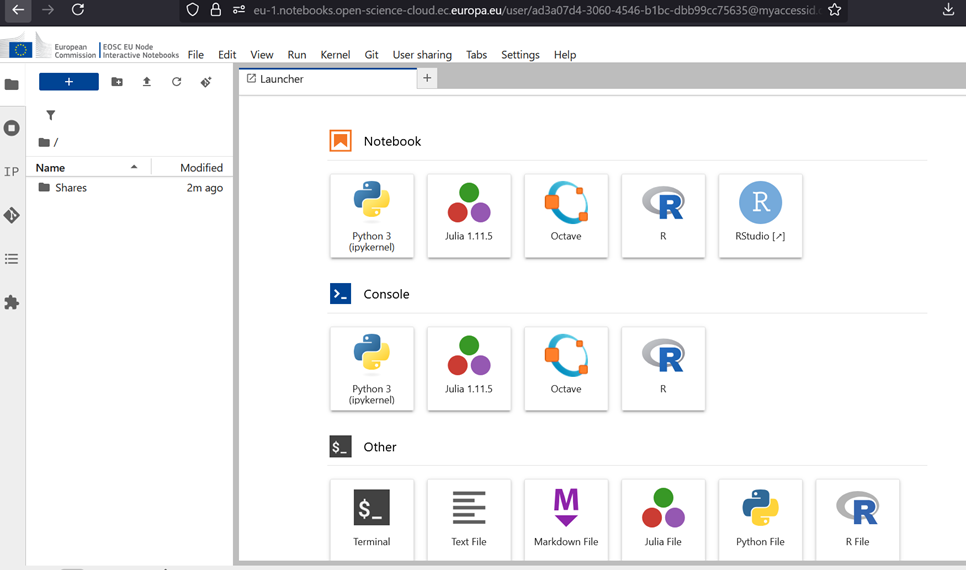Click the Git clone repository icon
The width and height of the screenshot is (966, 570).
click(206, 82)
